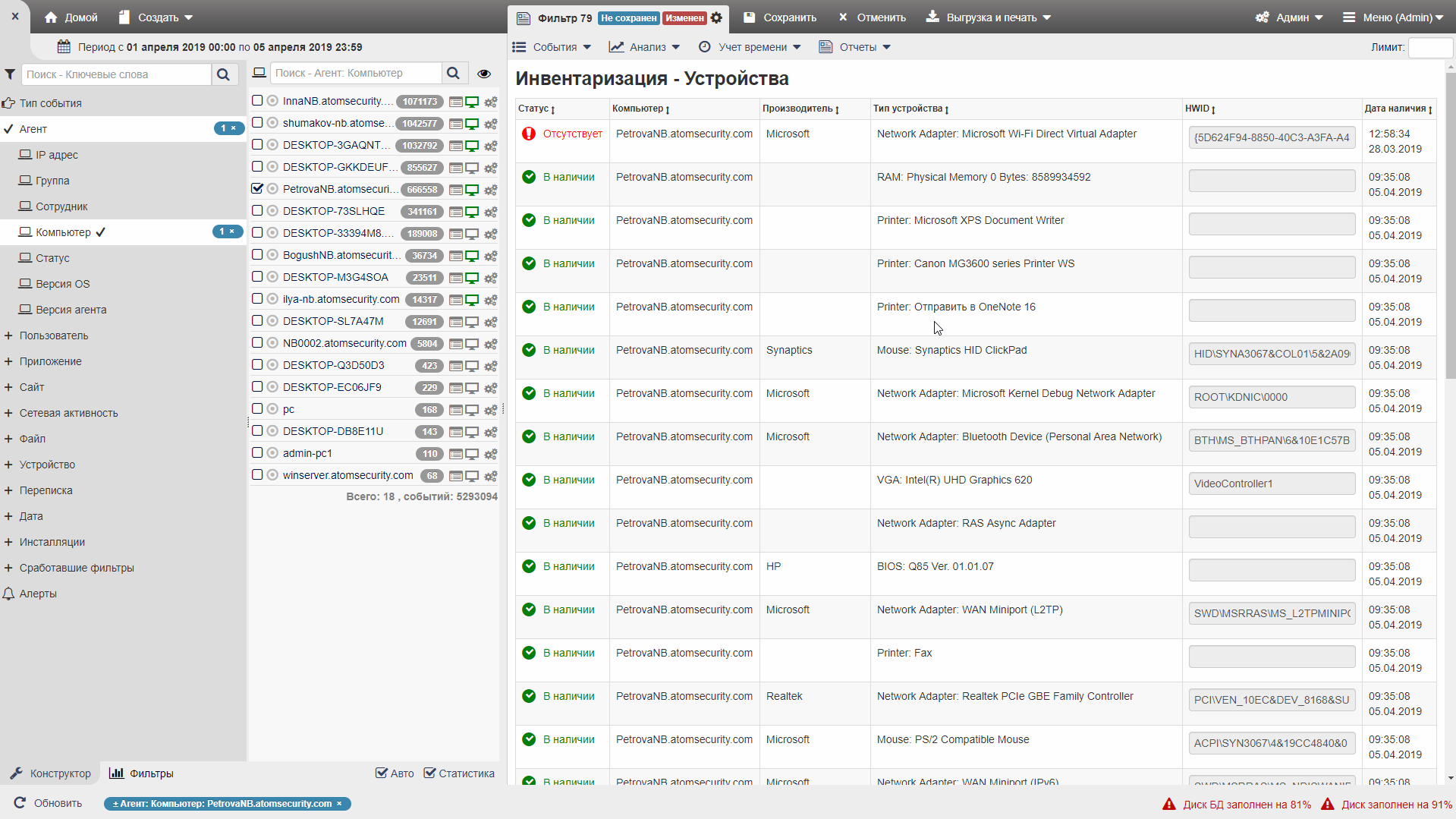Open the Анализ menu

tap(644, 47)
